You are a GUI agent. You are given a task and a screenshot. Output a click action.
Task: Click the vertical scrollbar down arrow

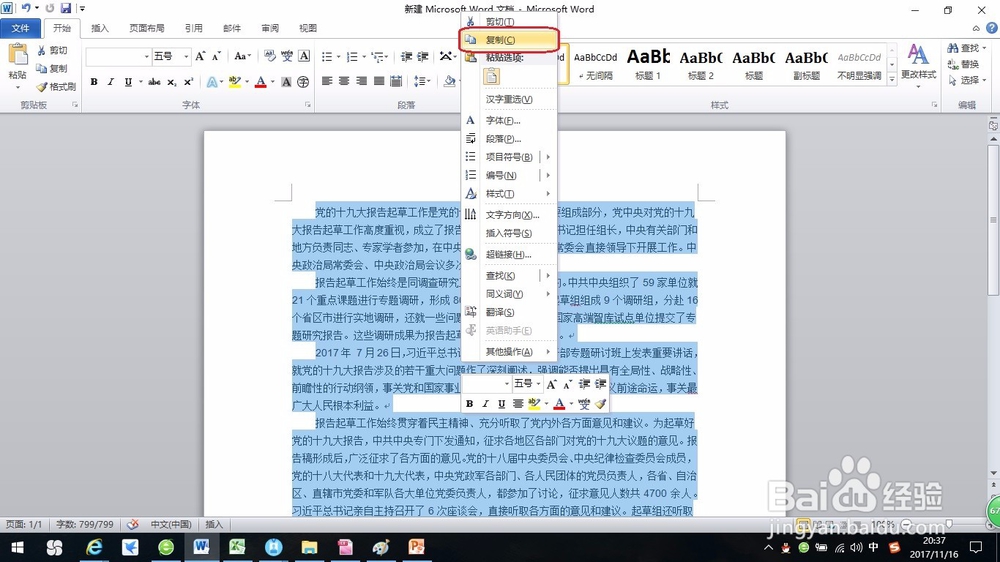(x=994, y=473)
